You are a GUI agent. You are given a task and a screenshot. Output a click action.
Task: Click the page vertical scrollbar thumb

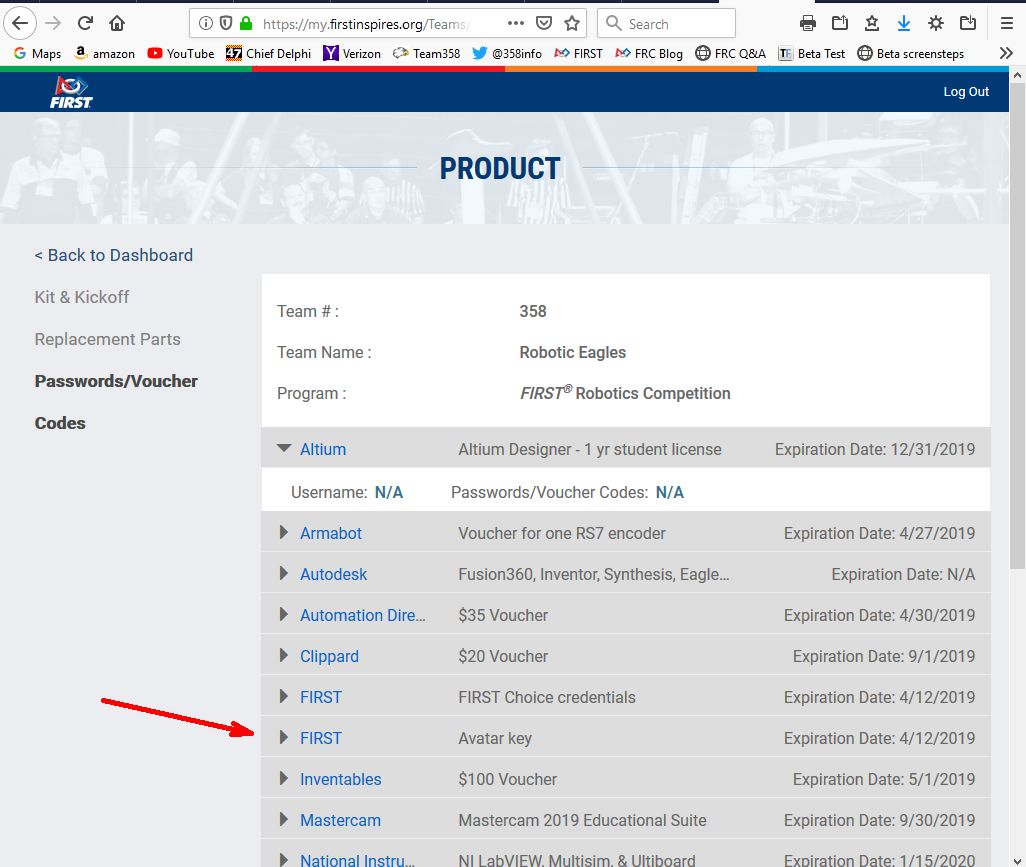pos(1017,325)
